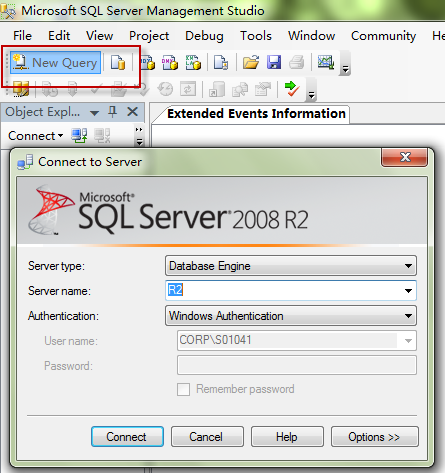Open Object Explorer window position dropdown arrow

95,113
